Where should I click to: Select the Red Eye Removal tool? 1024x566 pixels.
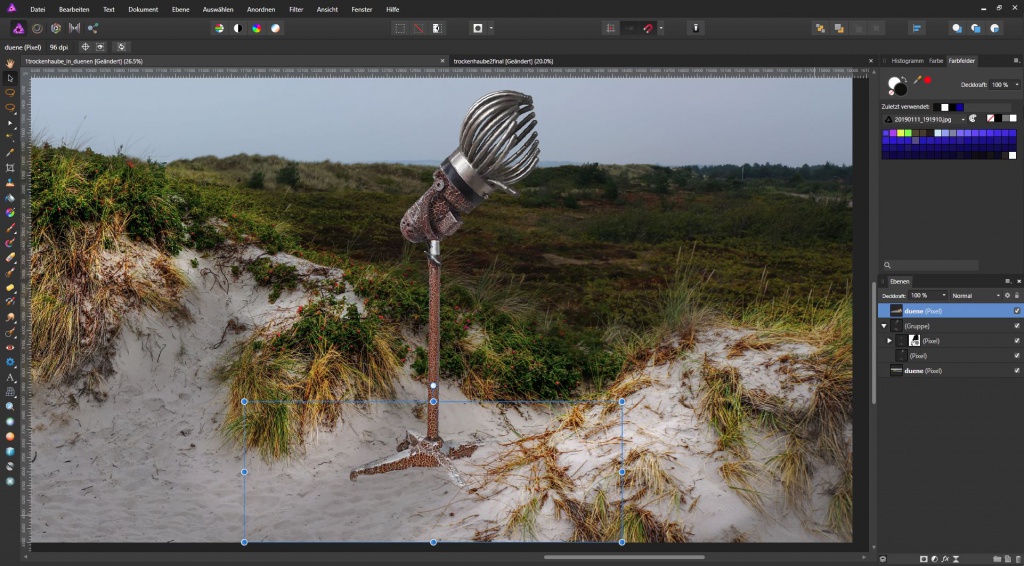pos(10,347)
